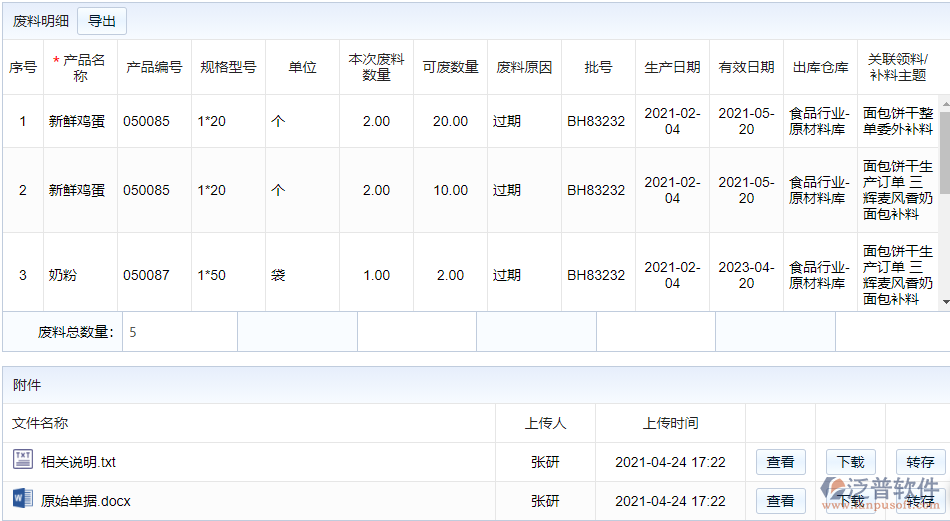The image size is (950, 521).
Task: Open the 相关说明.txt file name
Action: (x=78, y=462)
